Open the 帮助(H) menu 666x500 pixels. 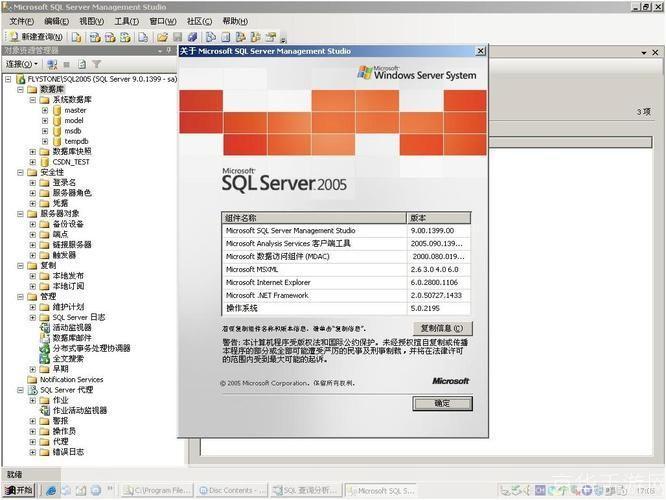click(x=235, y=21)
